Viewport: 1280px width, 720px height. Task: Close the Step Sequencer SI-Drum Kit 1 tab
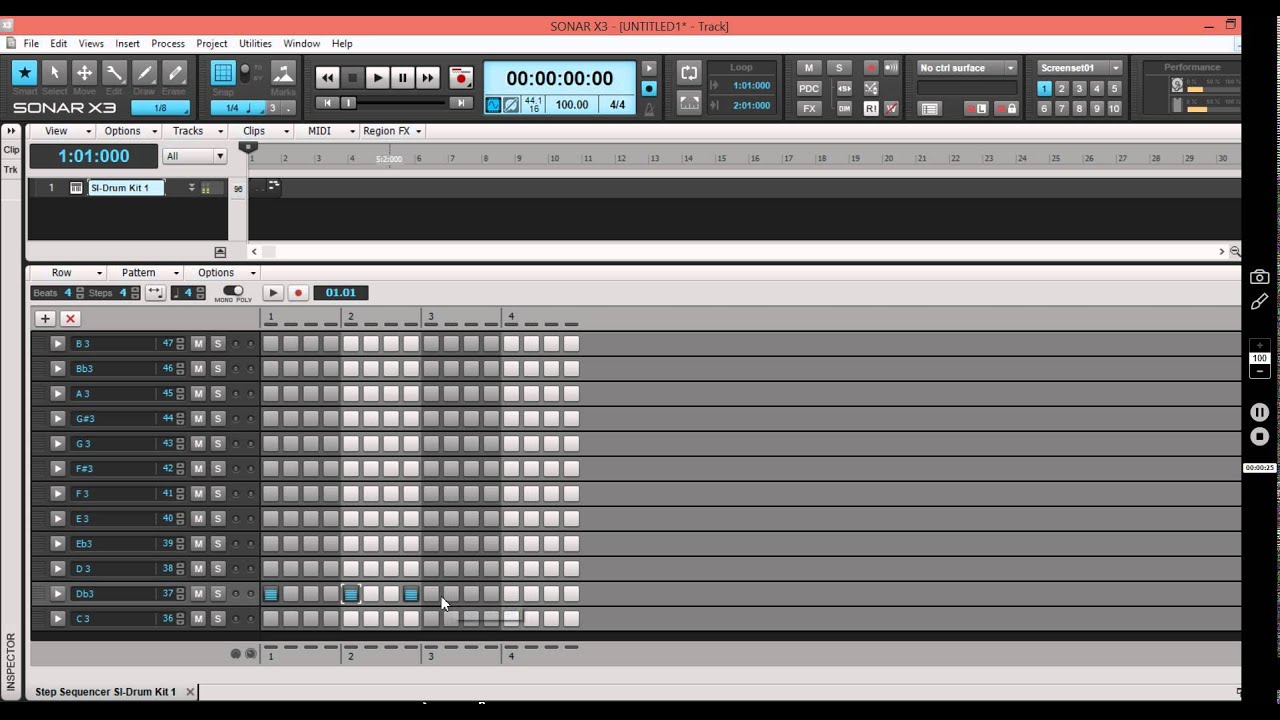click(x=190, y=692)
